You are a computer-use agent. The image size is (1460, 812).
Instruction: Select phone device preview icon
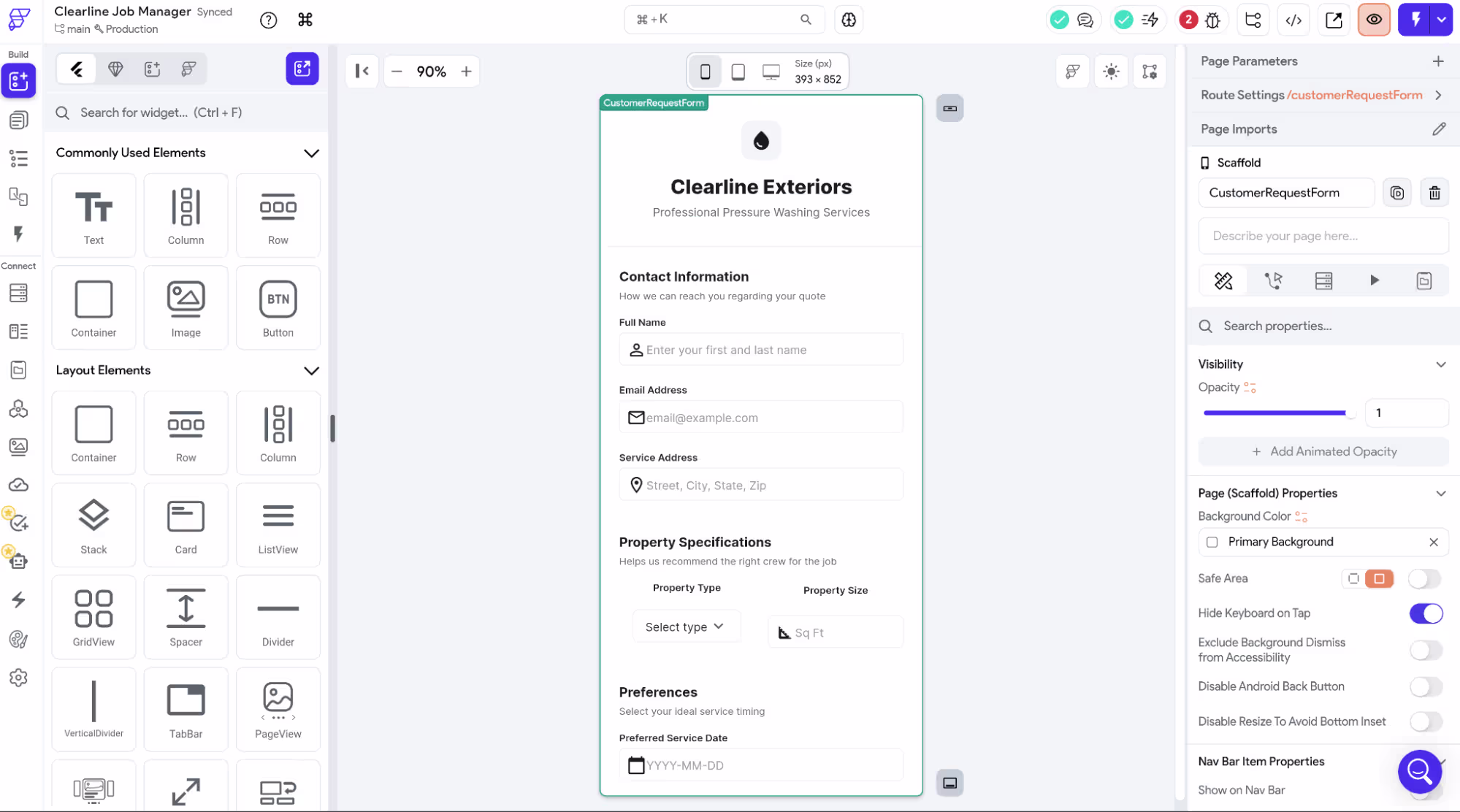click(705, 72)
